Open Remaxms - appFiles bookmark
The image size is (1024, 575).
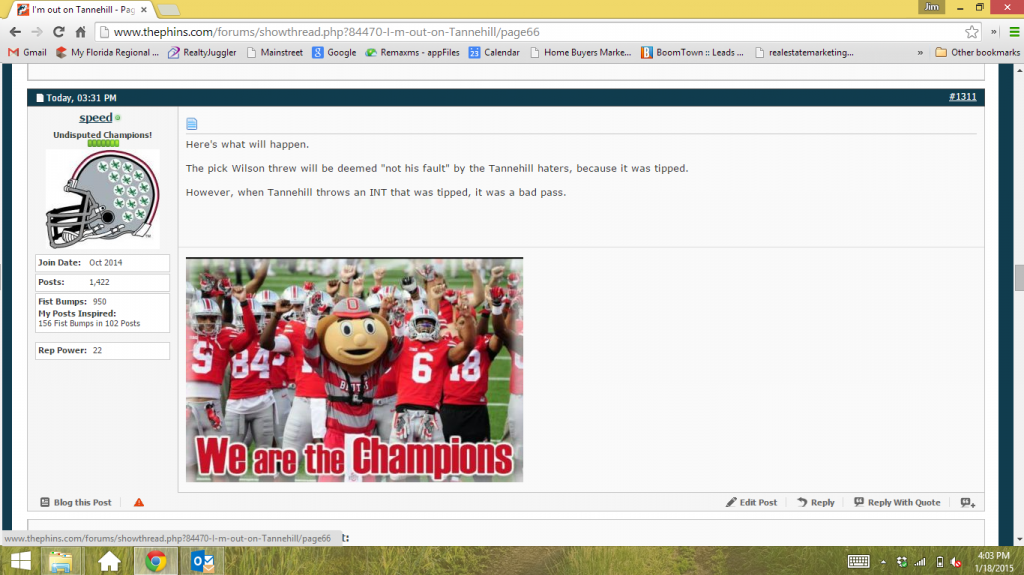pos(413,52)
